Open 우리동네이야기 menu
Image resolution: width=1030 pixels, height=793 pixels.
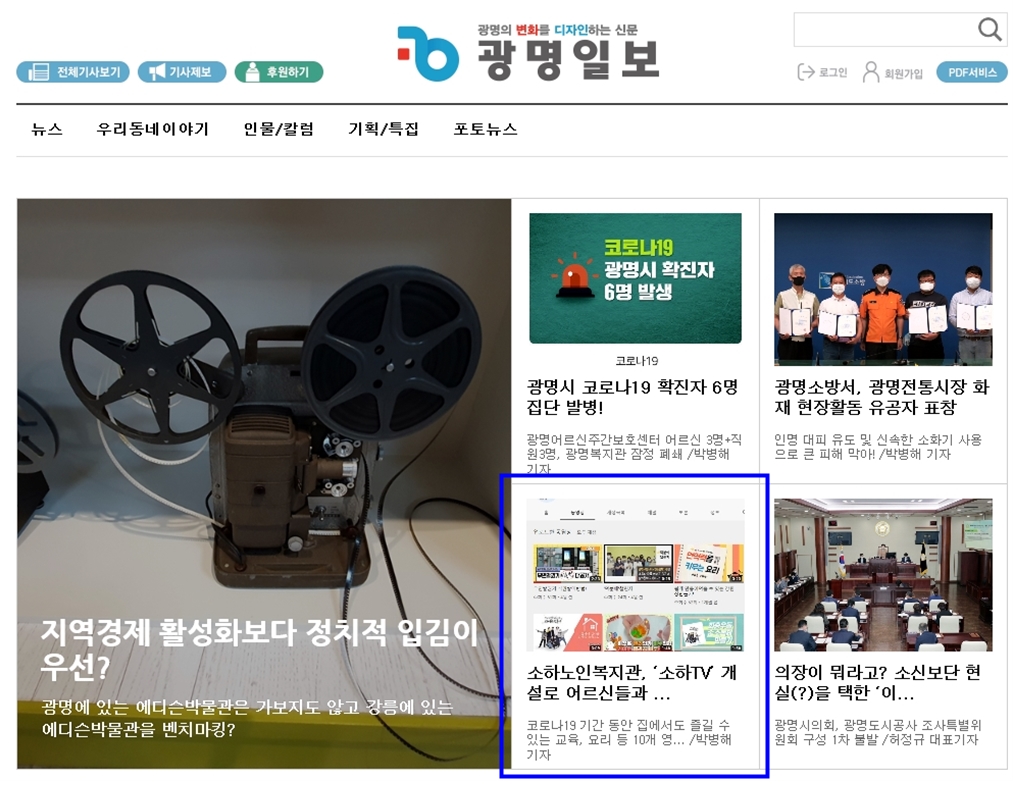[153, 129]
